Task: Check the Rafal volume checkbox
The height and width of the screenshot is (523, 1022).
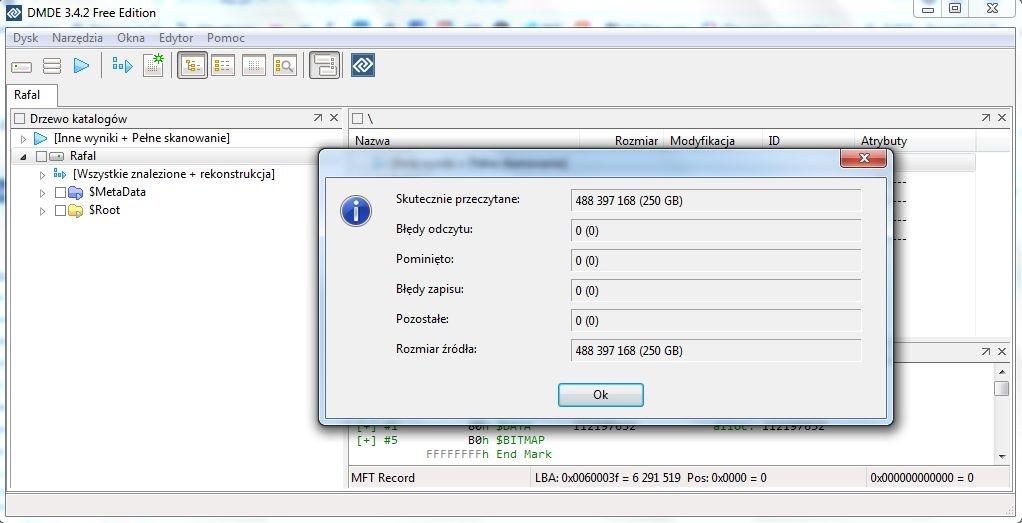Action: tap(41, 157)
